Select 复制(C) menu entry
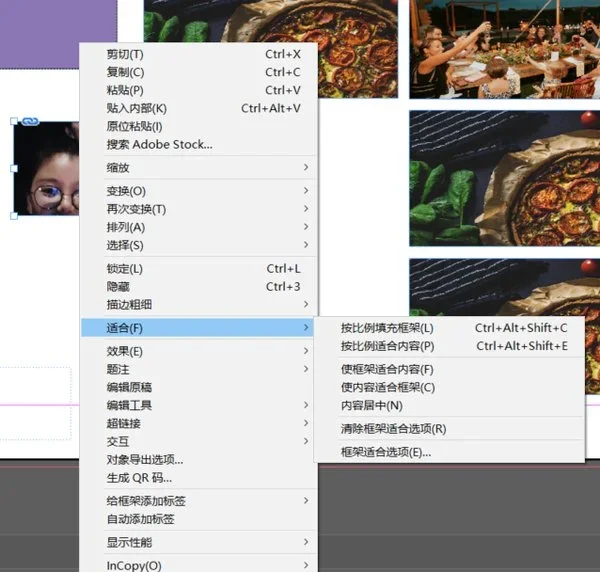600x572 pixels. pos(198,72)
